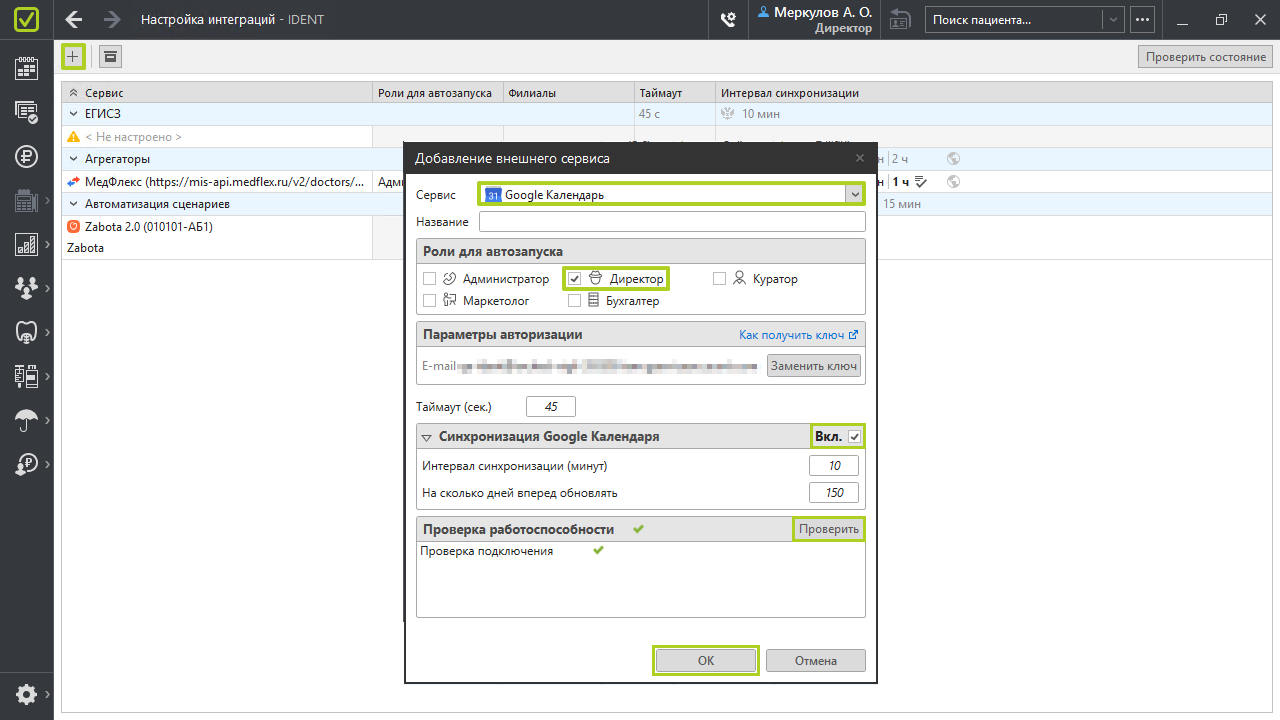Open the three-dots more menu

[x=1143, y=19]
